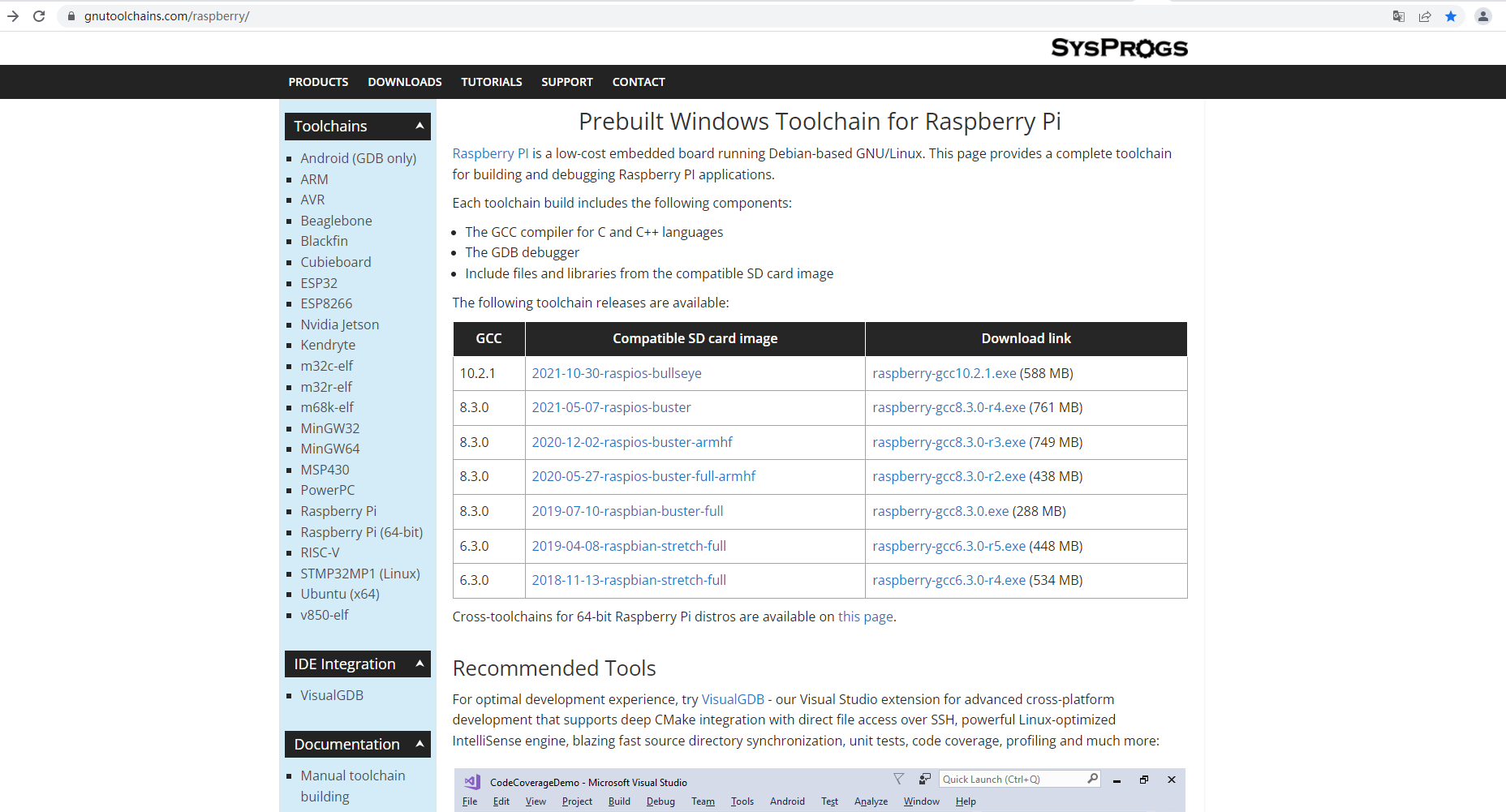Download raspberry-gcc6.3.0-r4.exe

point(949,580)
